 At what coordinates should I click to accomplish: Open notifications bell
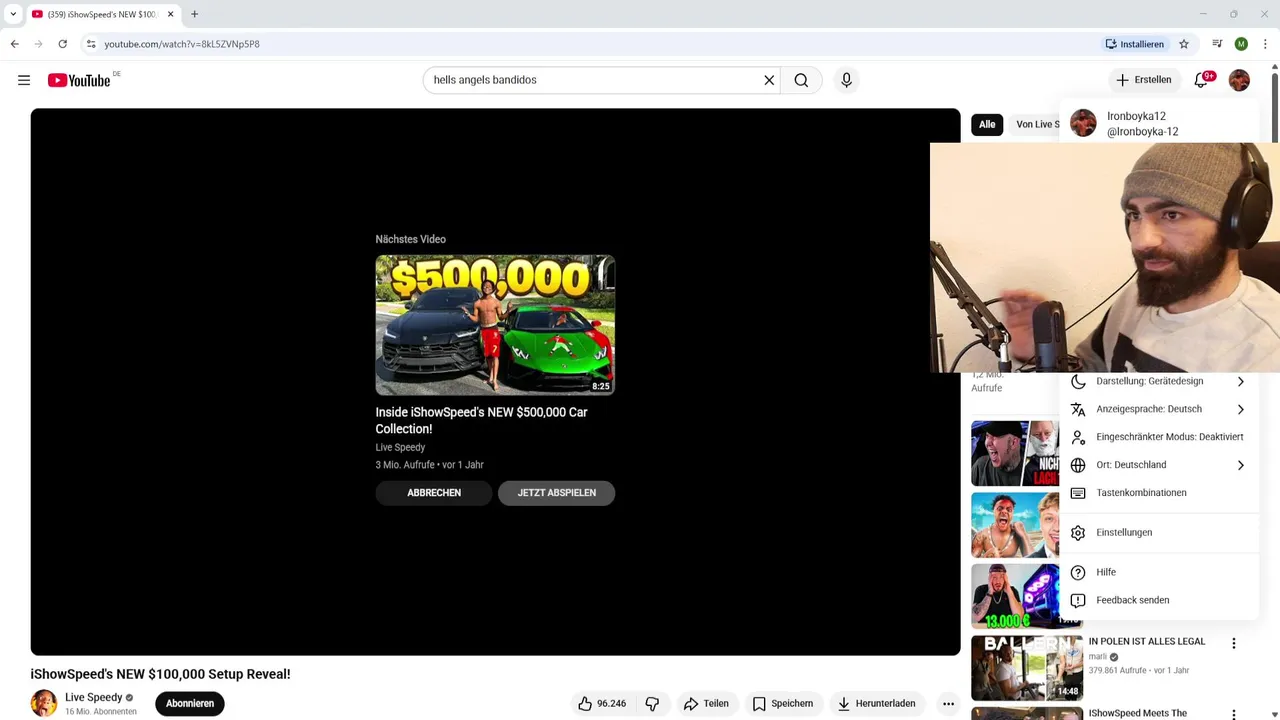pyautogui.click(x=1201, y=80)
